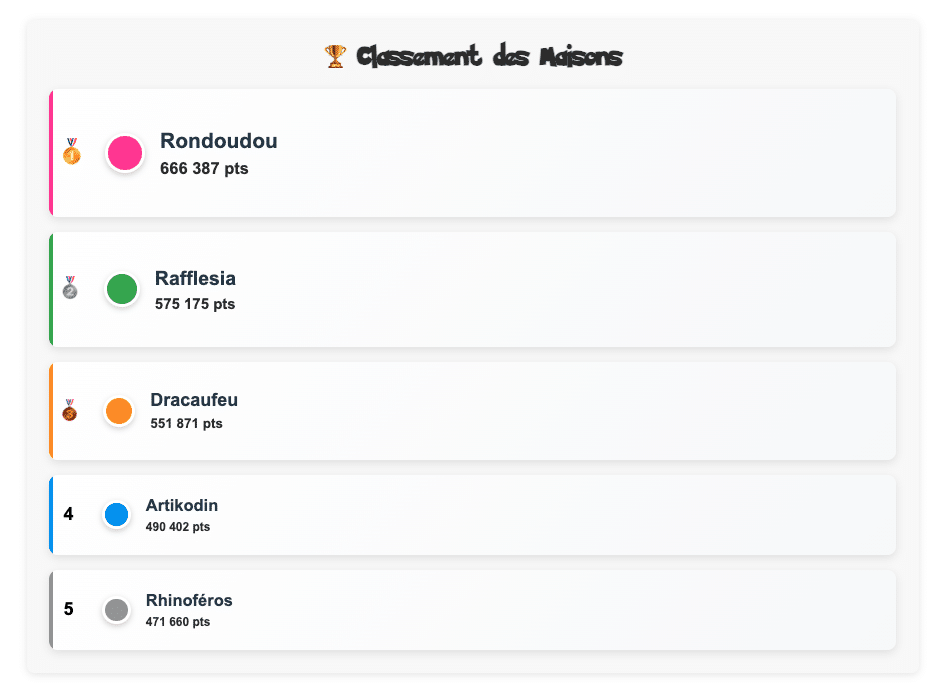Click Rondoudou's 666 387 pts score

tap(204, 168)
